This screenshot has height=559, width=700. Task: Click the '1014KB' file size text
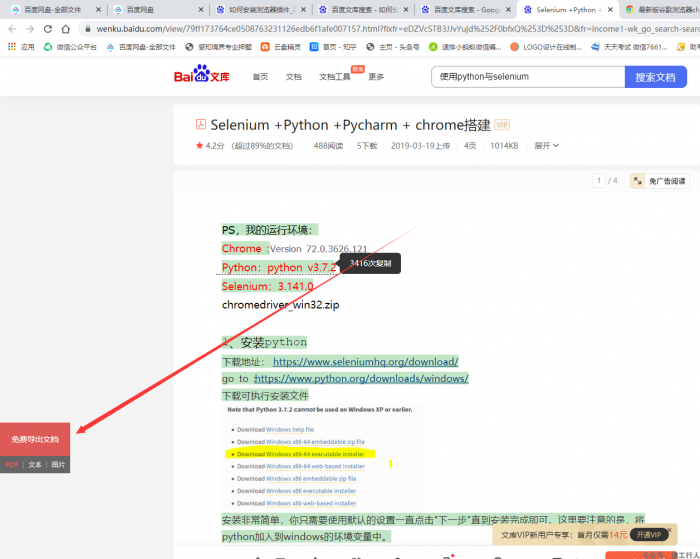pyautogui.click(x=504, y=146)
